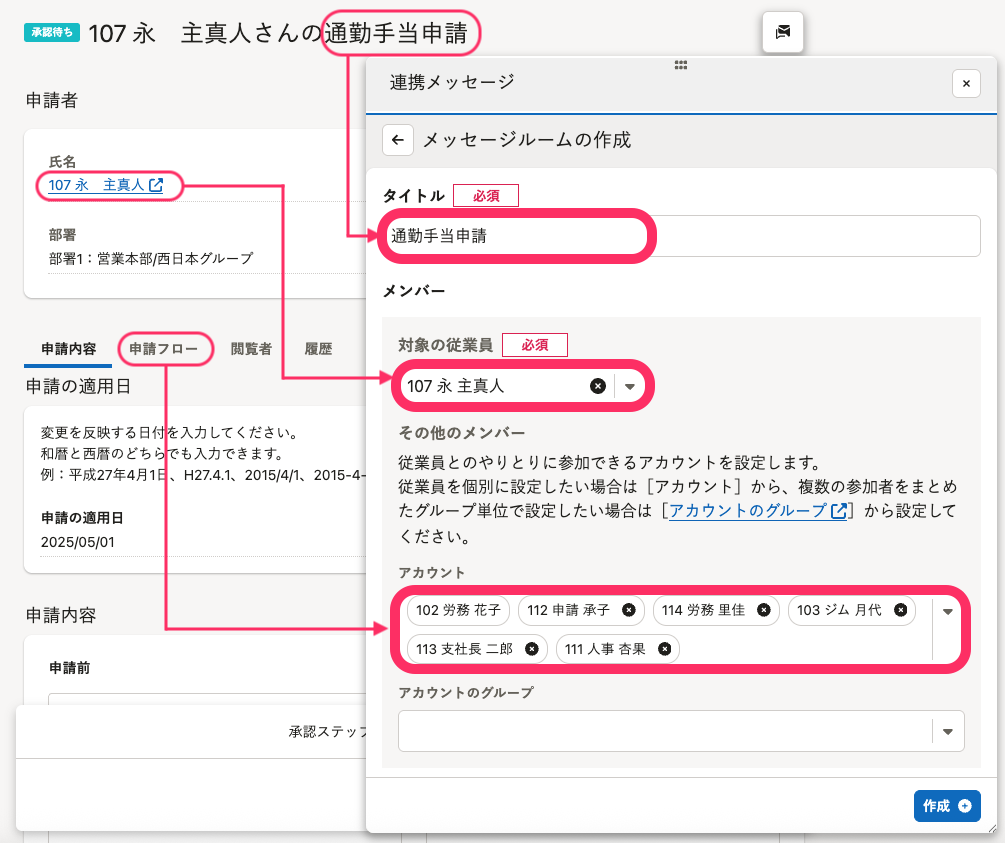Screen dimensions: 1005x843
Task: Click the message room icon button
Action: 782,33
